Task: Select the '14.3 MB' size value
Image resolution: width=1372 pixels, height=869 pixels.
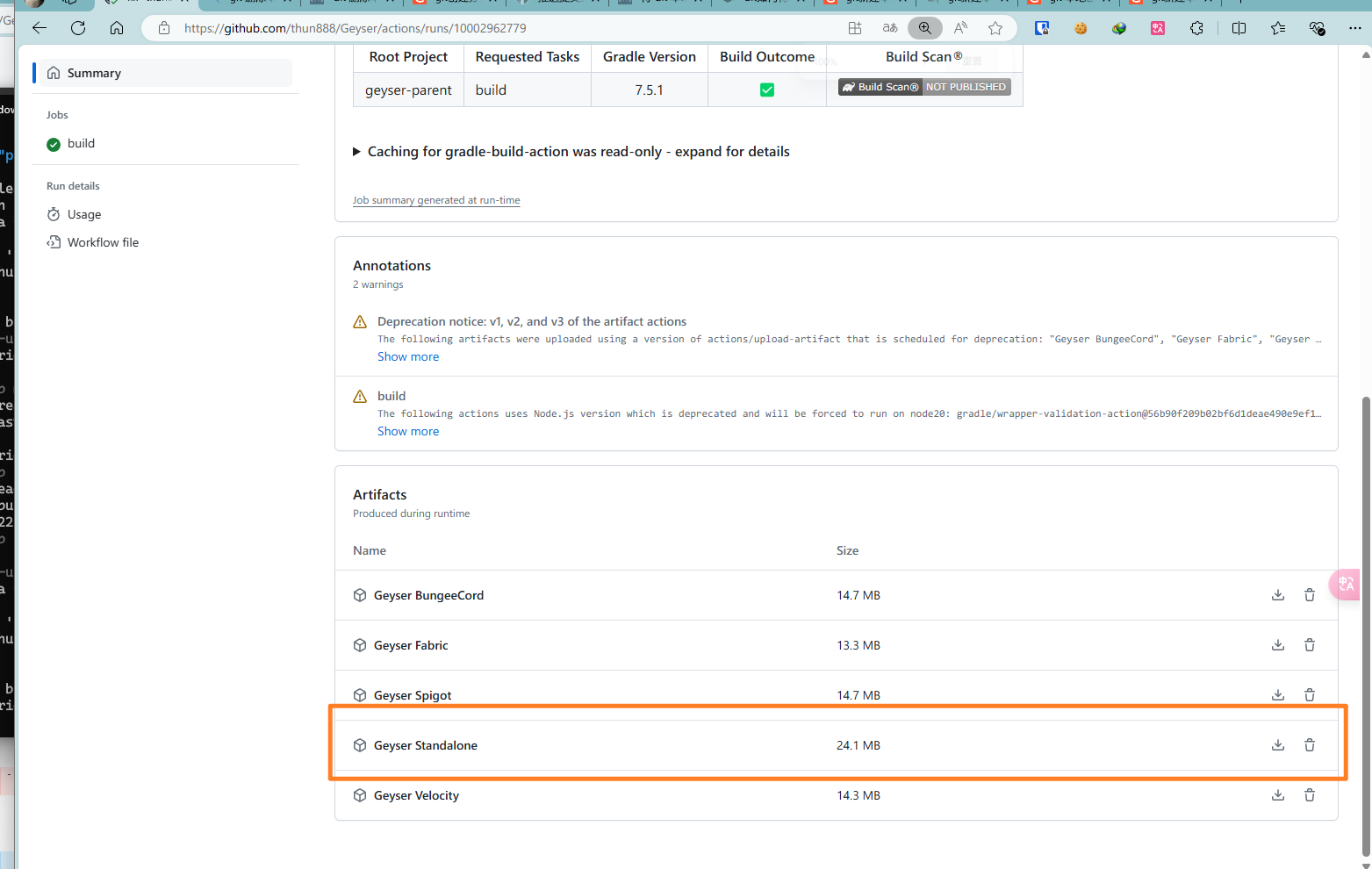Action: [x=858, y=795]
